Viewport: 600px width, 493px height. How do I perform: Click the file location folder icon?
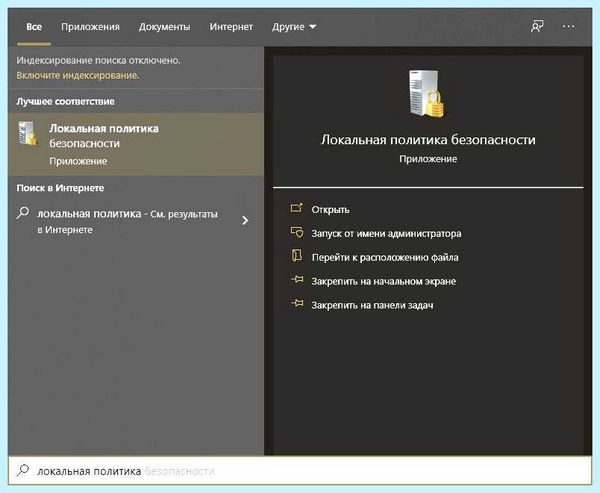pyautogui.click(x=297, y=256)
